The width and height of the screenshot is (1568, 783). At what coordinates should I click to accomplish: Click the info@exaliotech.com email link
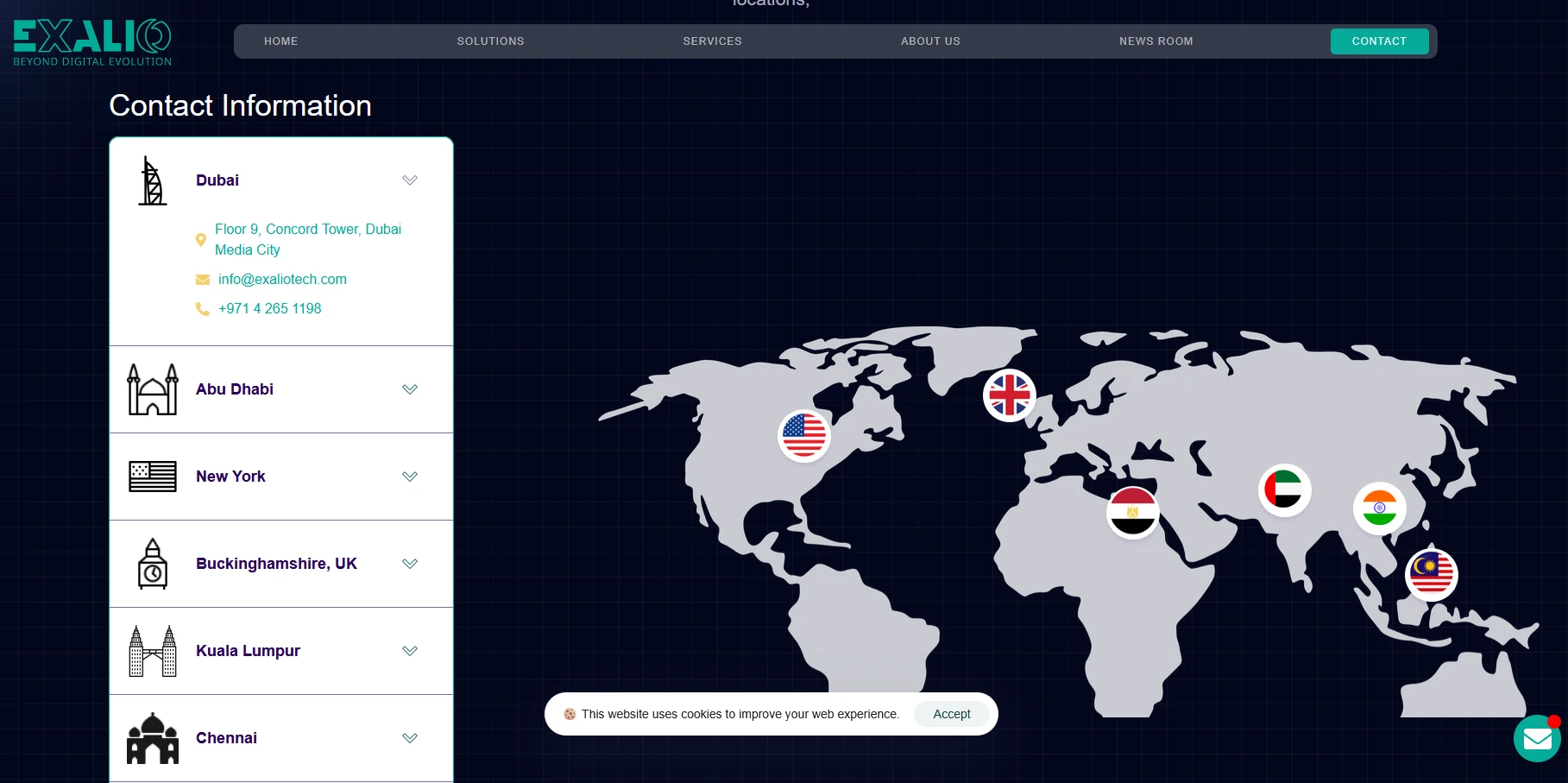click(x=282, y=280)
